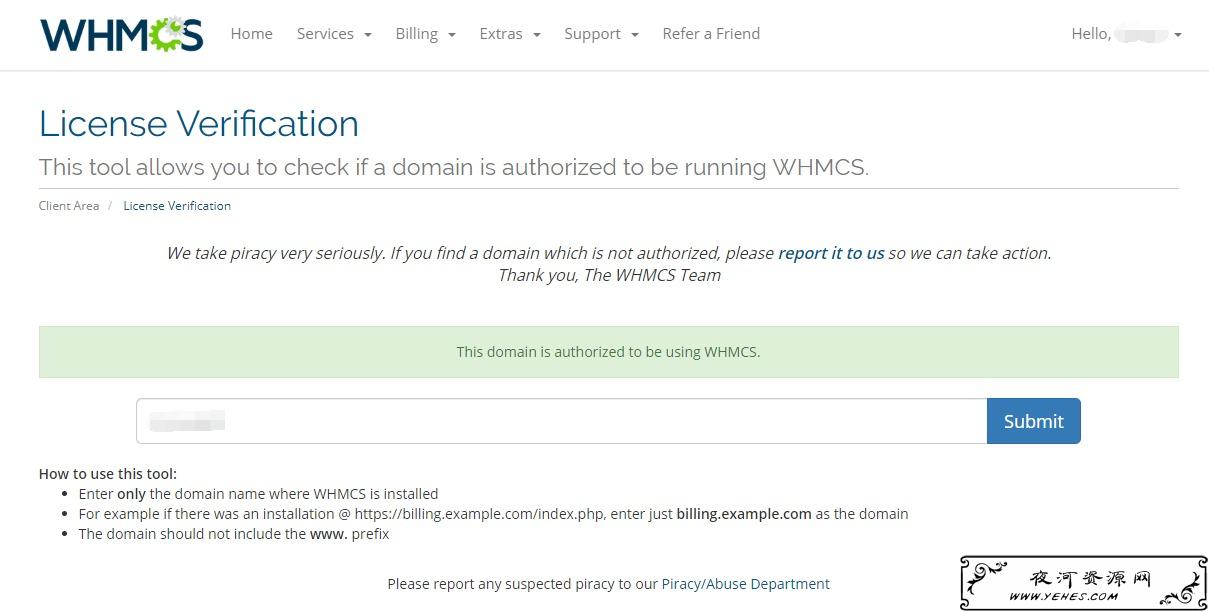This screenshot has width=1209, height=612.
Task: Click the blue Submit button
Action: coord(1033,421)
